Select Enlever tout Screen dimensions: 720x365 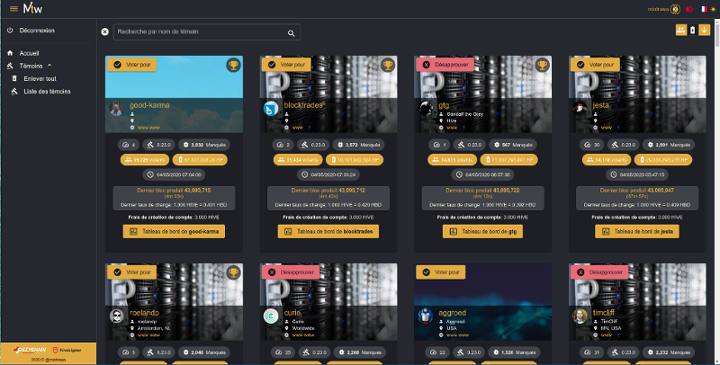(40, 79)
